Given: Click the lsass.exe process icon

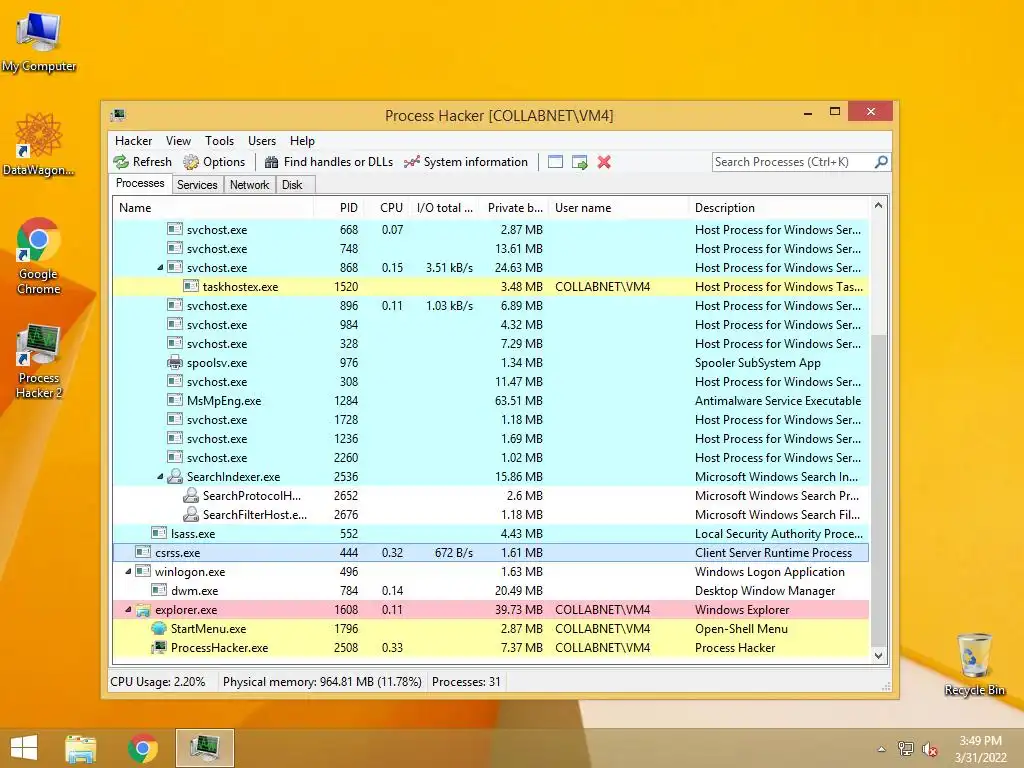Looking at the screenshot, I should click(x=159, y=534).
